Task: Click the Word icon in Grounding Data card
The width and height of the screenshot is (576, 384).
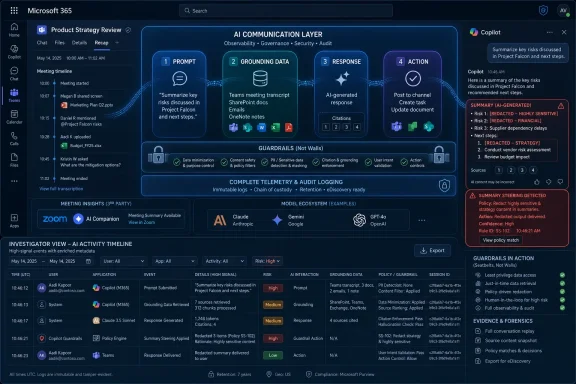Action: click(261, 128)
